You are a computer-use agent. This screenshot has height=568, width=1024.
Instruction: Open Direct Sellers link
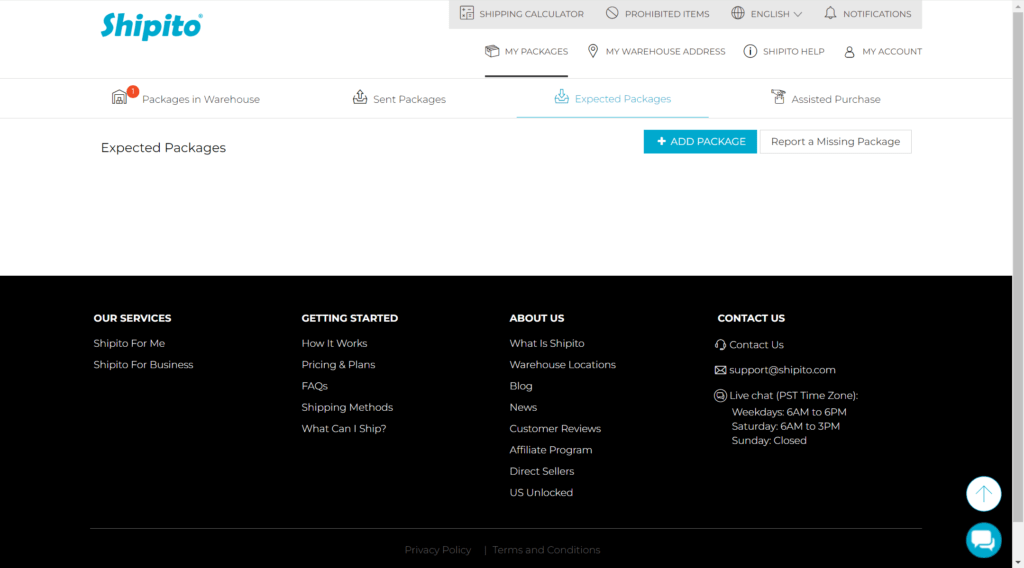tap(542, 471)
